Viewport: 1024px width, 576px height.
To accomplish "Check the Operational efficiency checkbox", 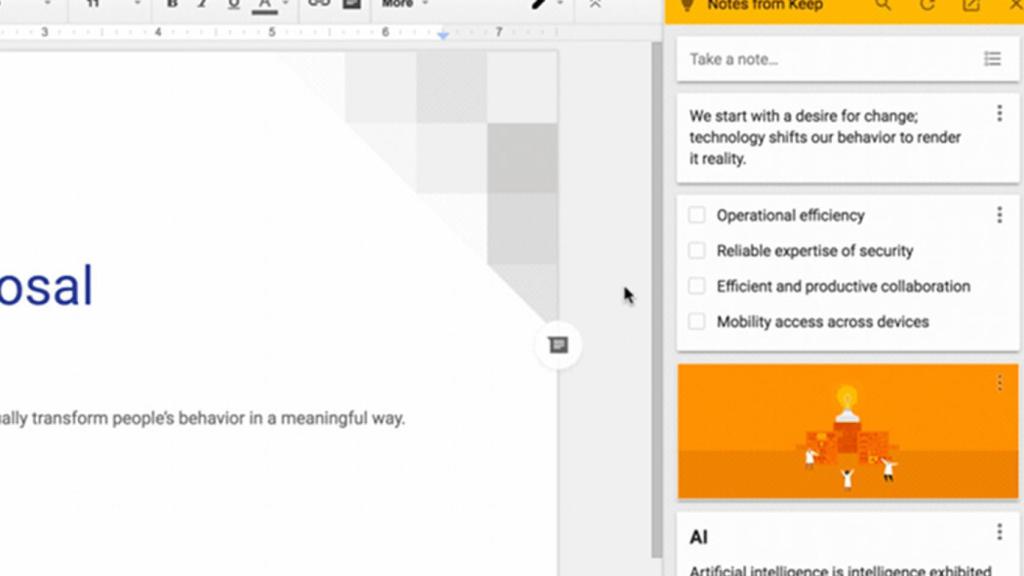I will [x=697, y=215].
